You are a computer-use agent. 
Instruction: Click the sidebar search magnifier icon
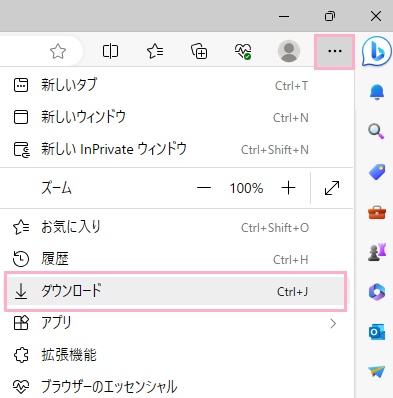point(376,131)
